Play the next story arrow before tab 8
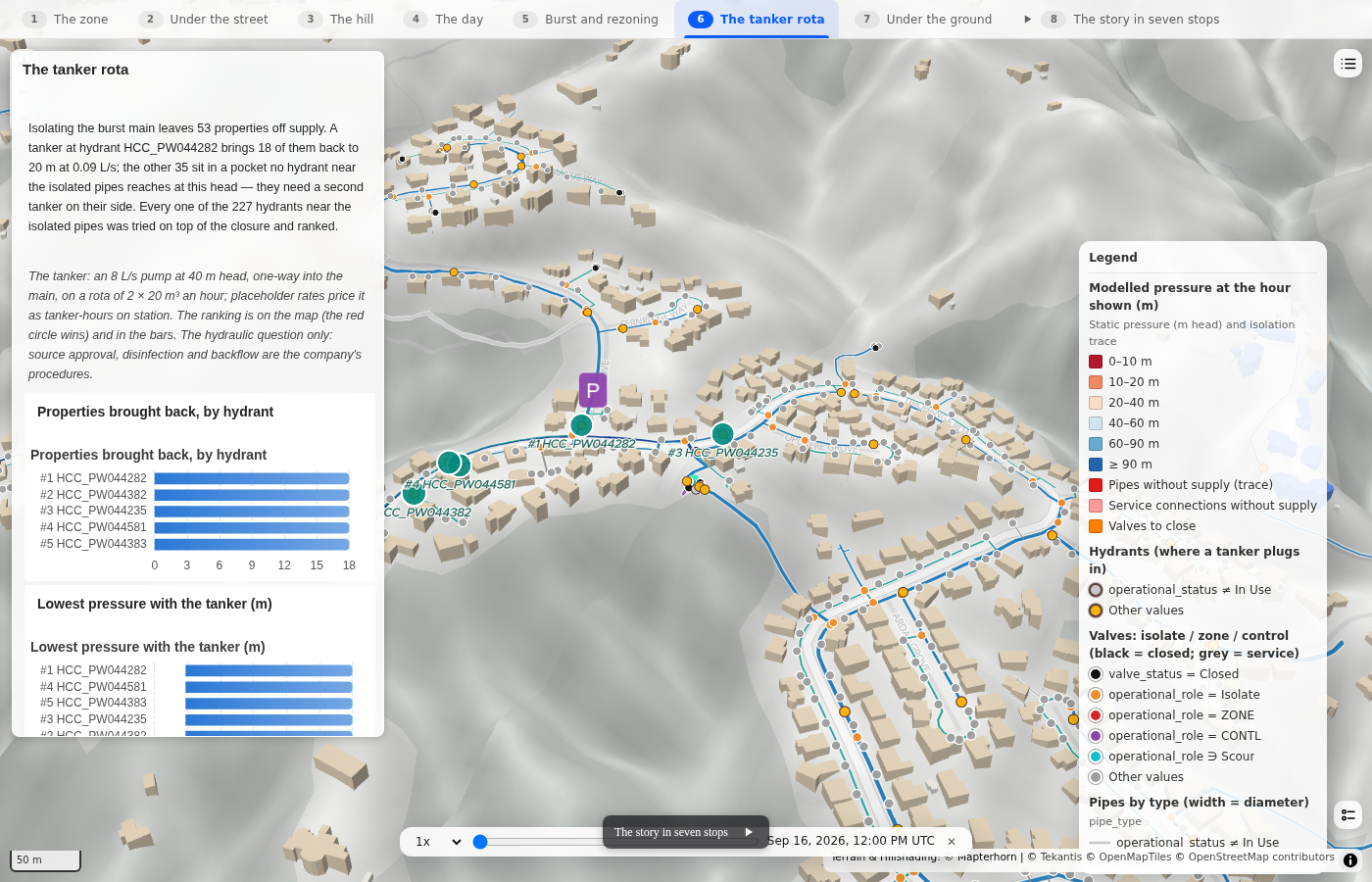Viewport: 1372px width, 882px height. click(x=1027, y=19)
